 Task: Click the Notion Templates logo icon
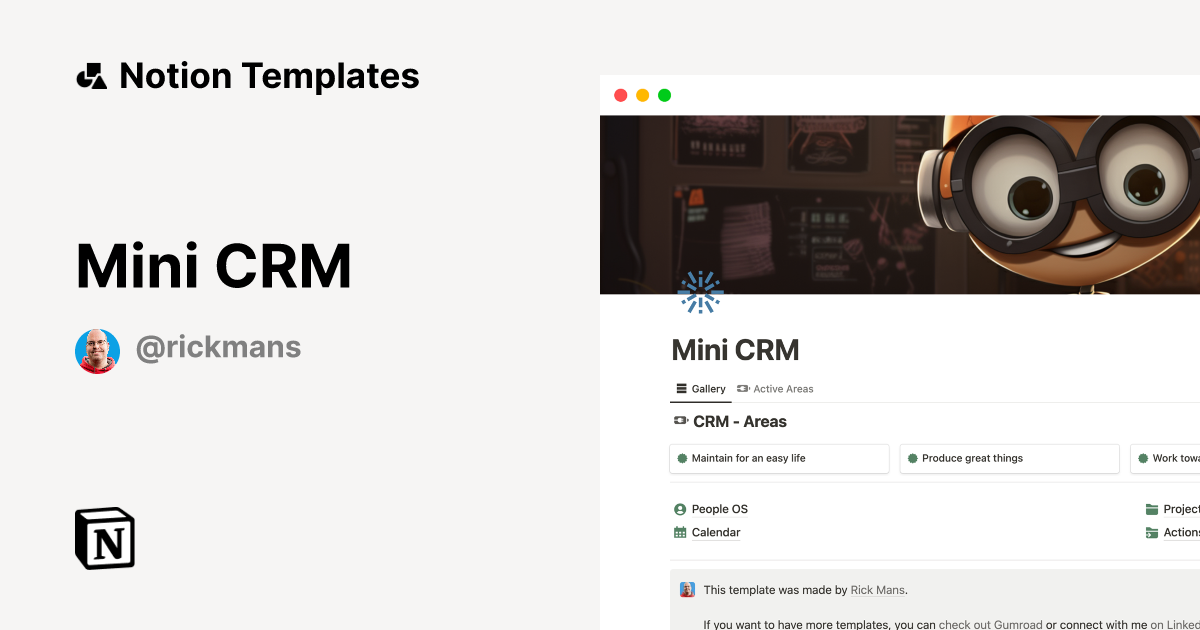(x=91, y=74)
